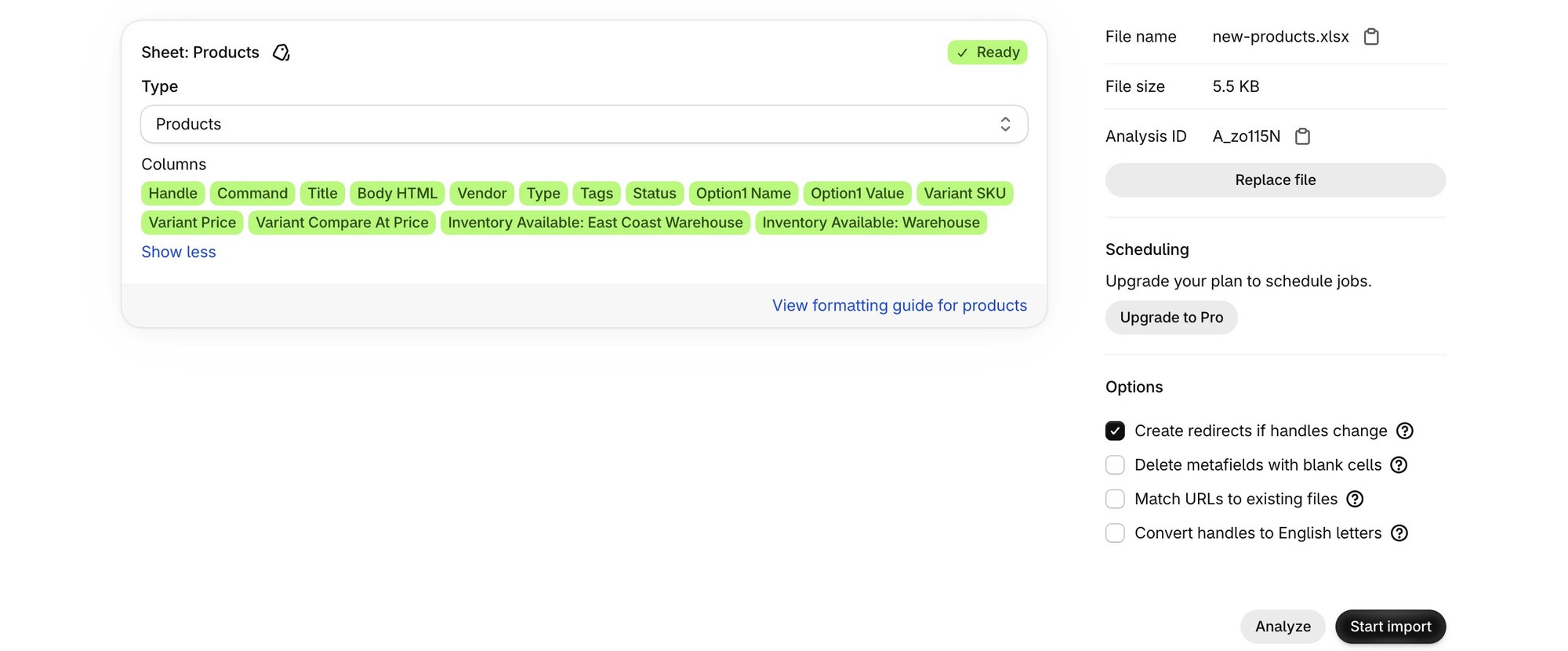Click Replace file button
The height and width of the screenshot is (651, 1568).
[x=1276, y=180]
